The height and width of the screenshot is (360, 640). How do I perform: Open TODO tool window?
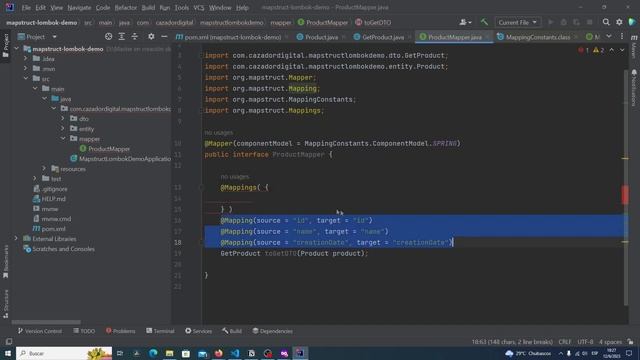point(84,331)
